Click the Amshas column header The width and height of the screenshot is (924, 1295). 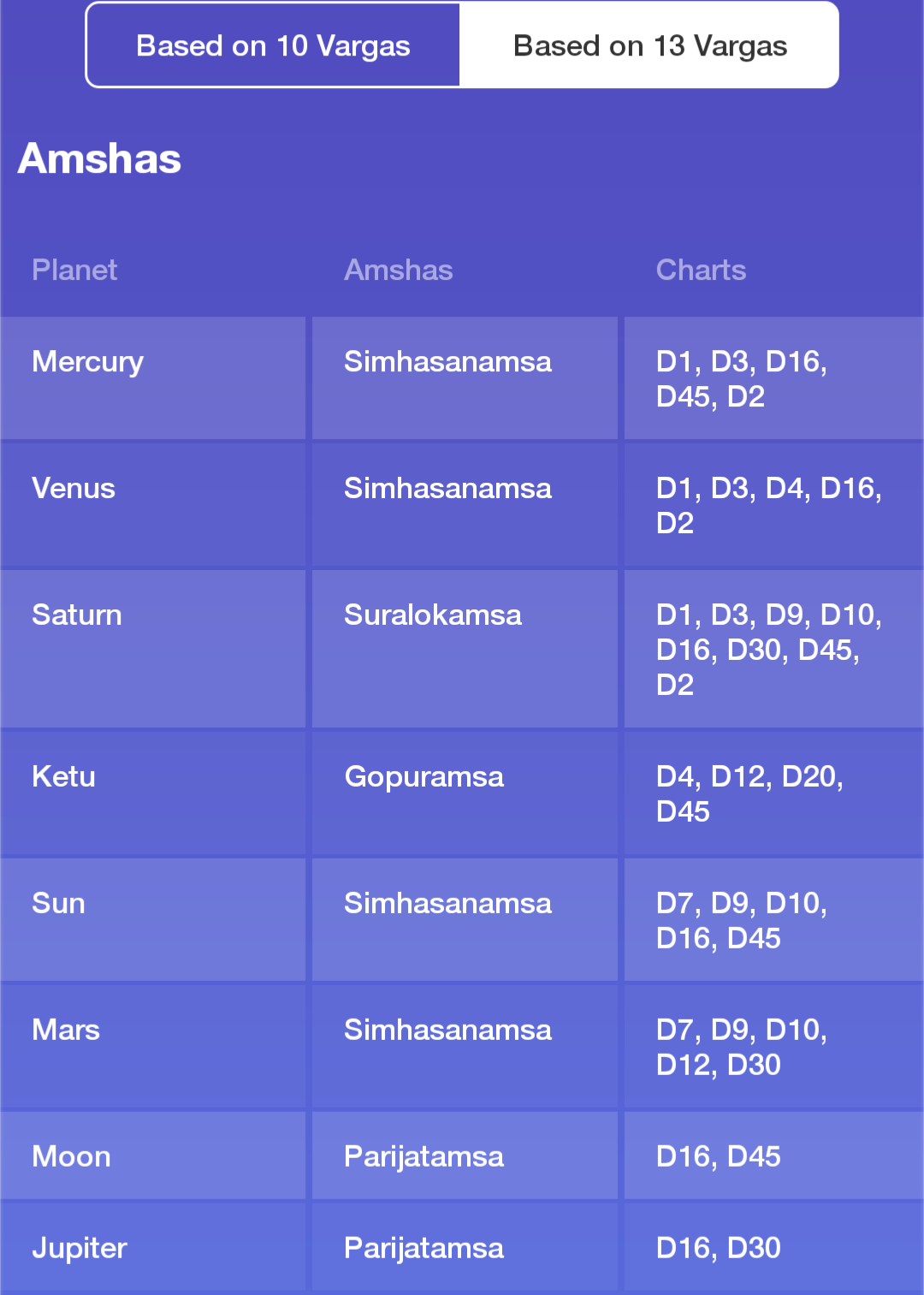coord(398,270)
